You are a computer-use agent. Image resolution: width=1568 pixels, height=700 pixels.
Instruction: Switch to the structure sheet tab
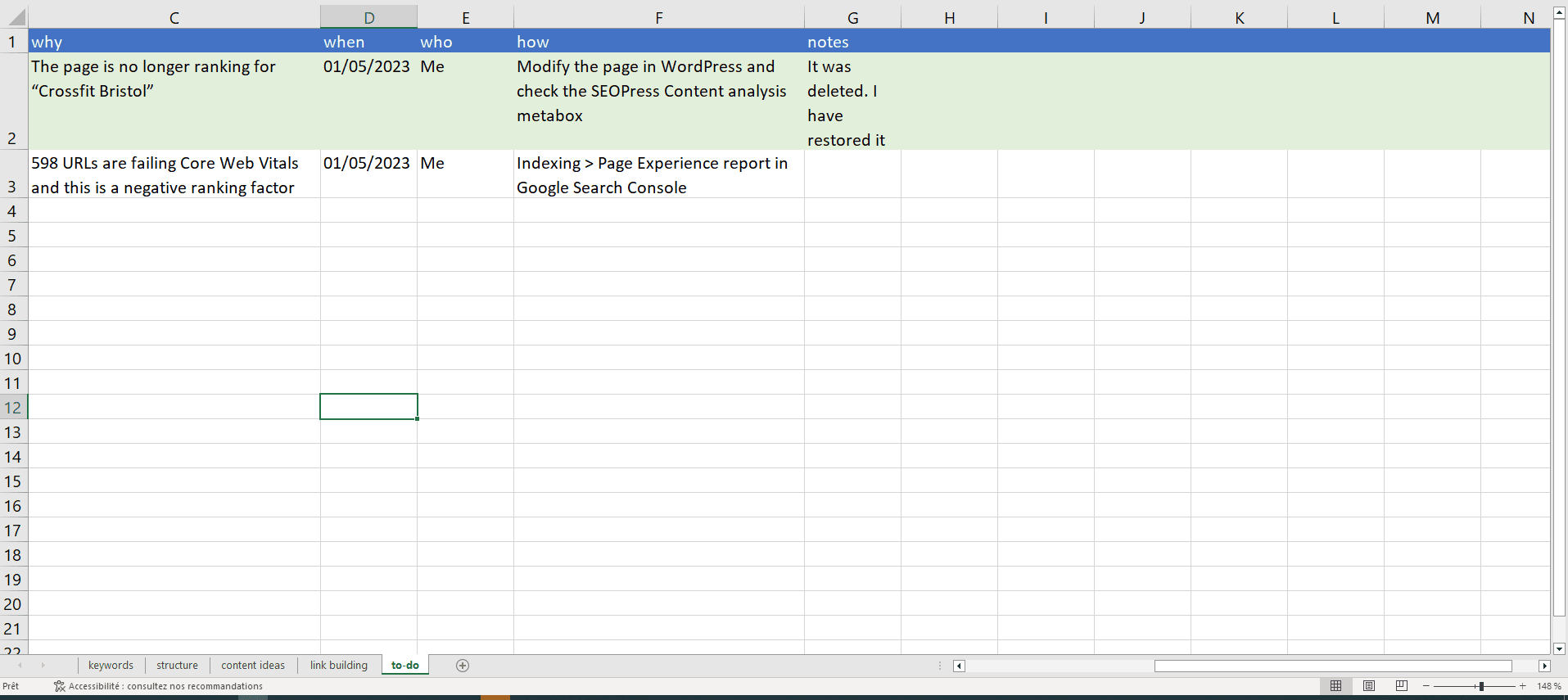coord(177,666)
